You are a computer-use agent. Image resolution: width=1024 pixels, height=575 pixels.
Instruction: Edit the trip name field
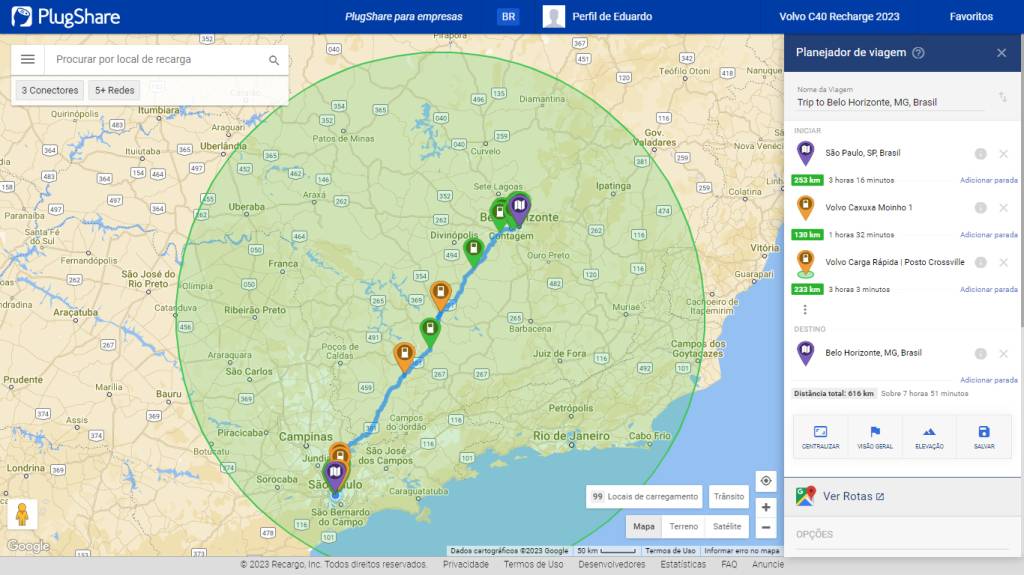coord(888,102)
